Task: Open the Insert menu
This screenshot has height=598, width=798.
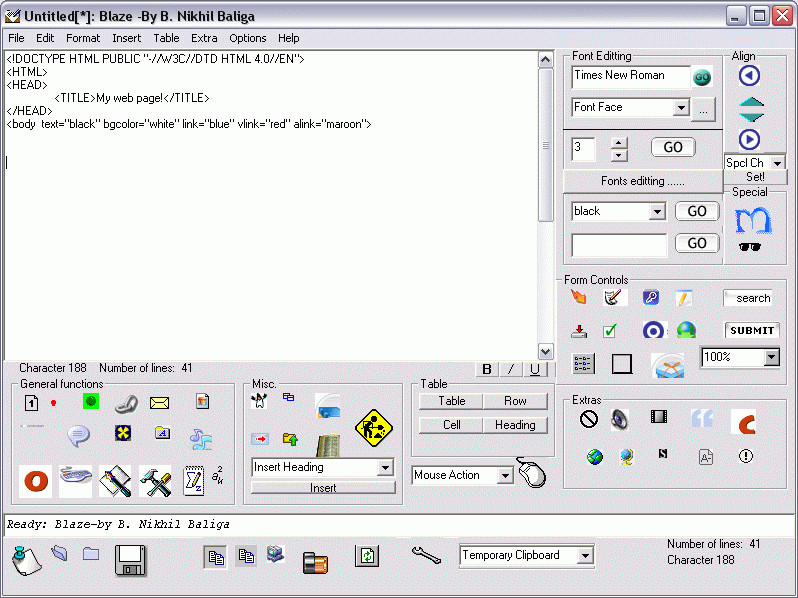Action: [127, 38]
